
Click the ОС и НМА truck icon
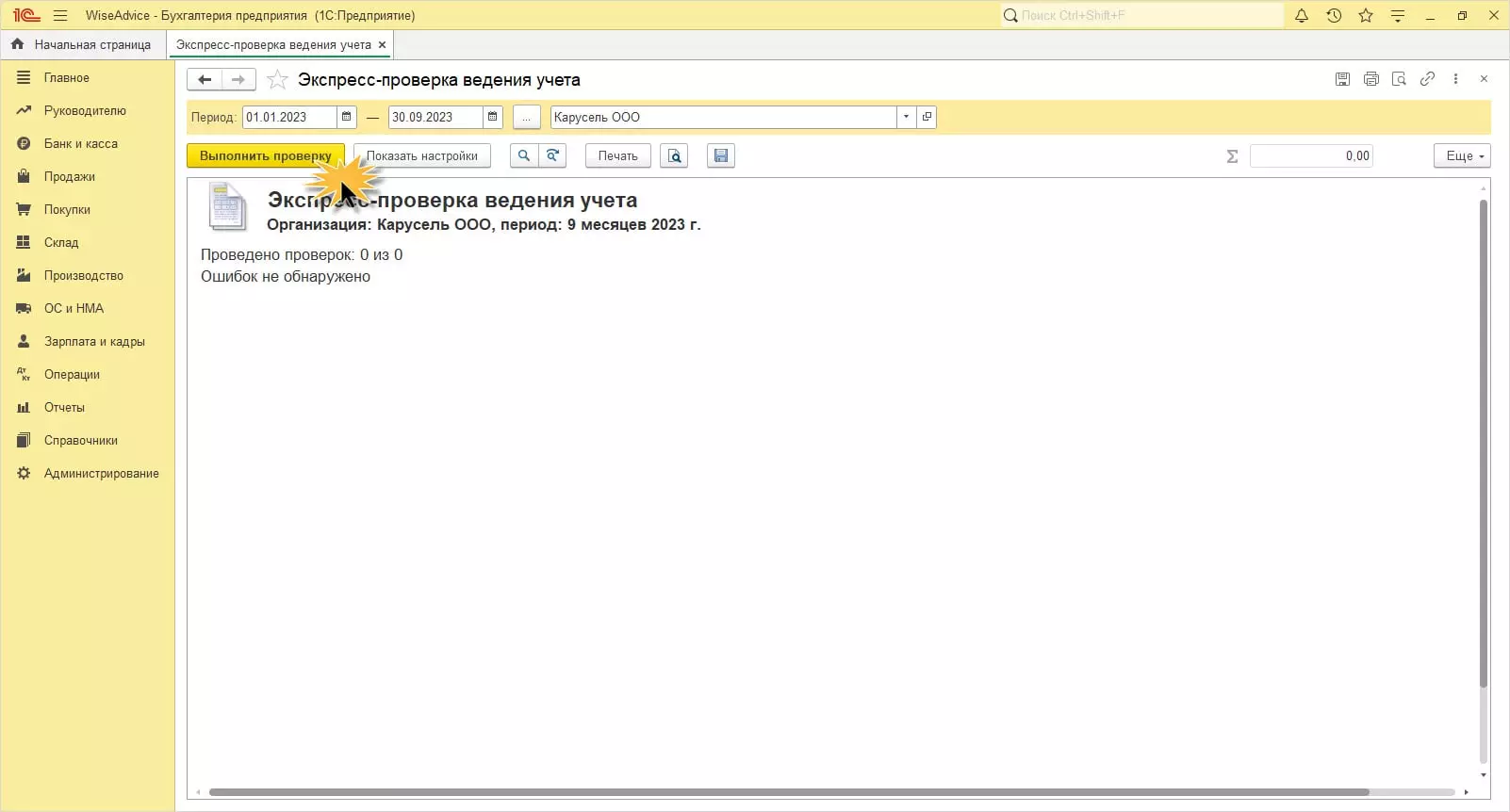[x=24, y=308]
